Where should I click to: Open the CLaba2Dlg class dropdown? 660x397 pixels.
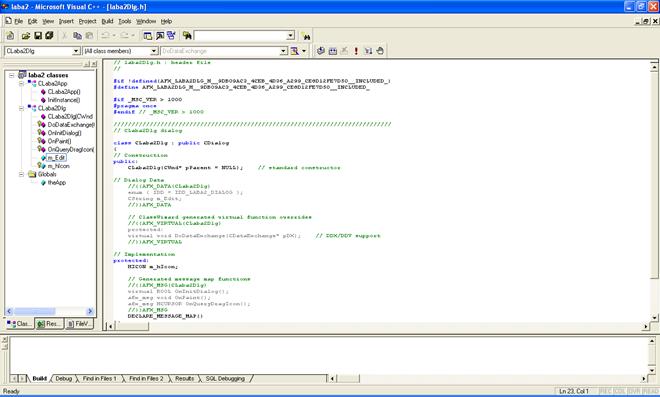pos(76,51)
